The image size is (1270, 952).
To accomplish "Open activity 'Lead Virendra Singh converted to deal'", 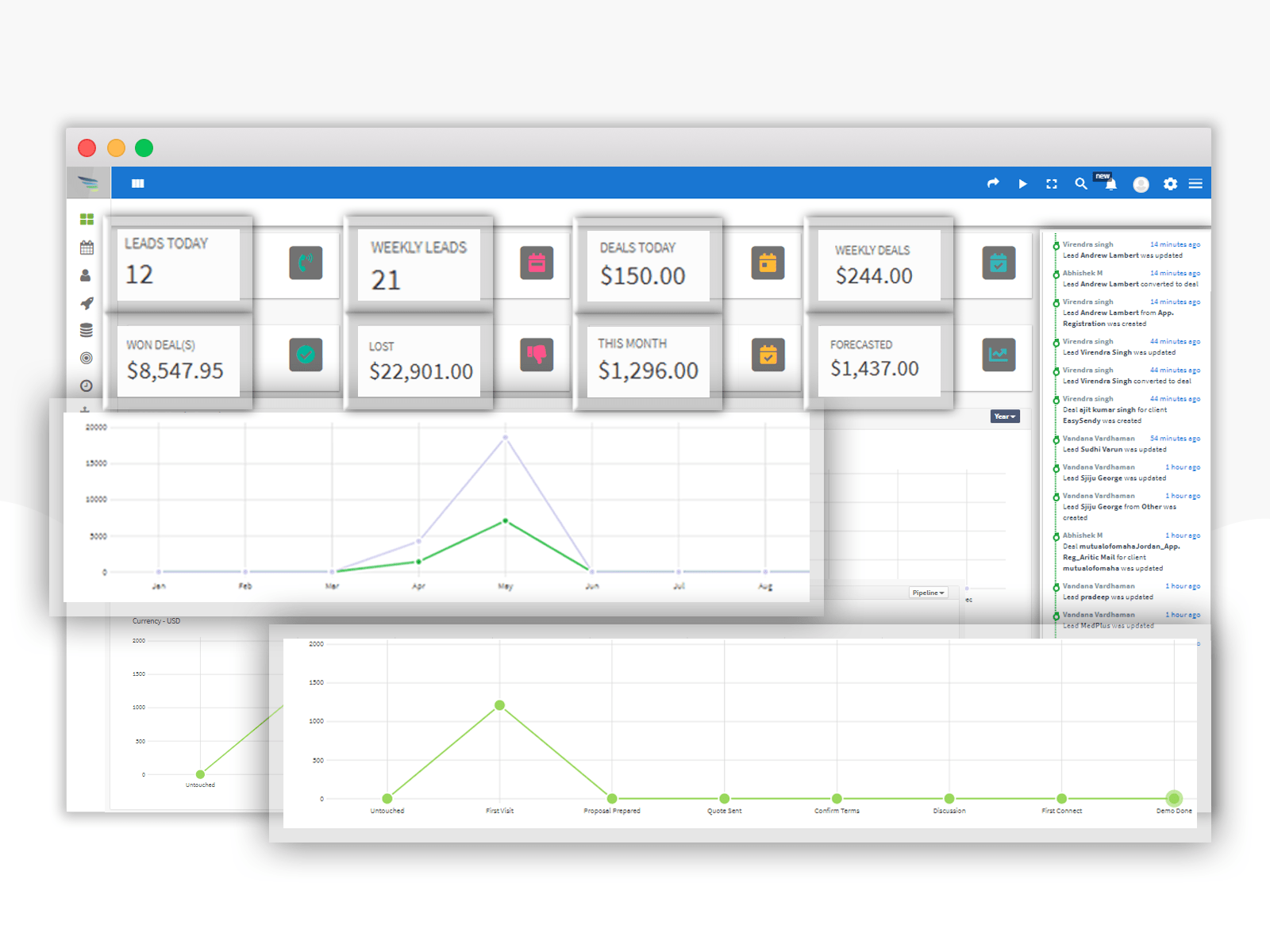I will pyautogui.click(x=1127, y=381).
